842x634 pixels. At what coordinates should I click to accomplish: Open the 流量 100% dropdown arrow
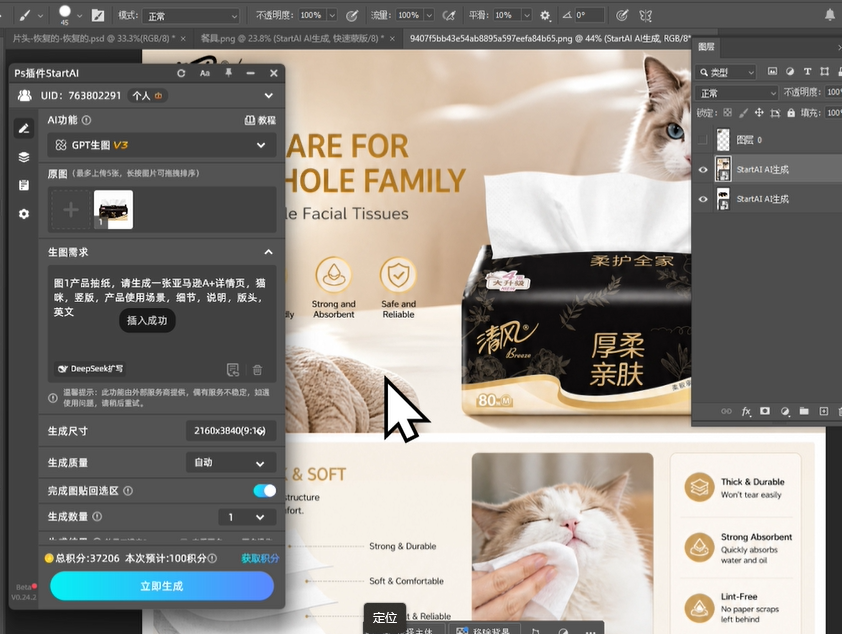429,16
